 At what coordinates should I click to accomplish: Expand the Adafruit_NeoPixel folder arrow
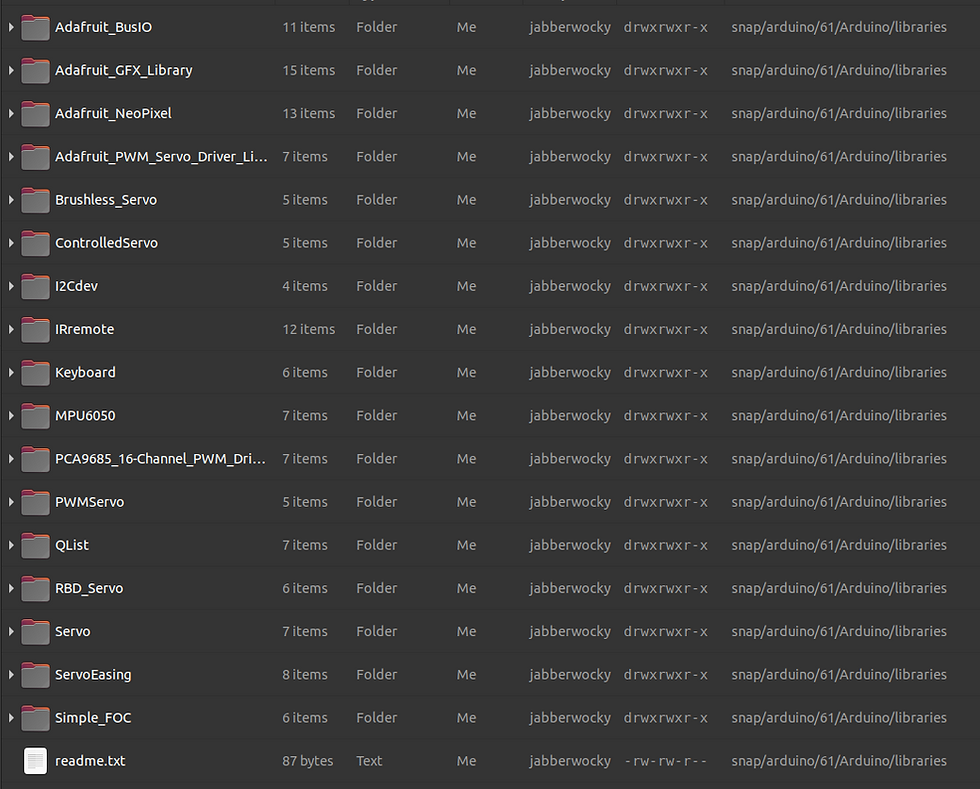click(x=11, y=114)
